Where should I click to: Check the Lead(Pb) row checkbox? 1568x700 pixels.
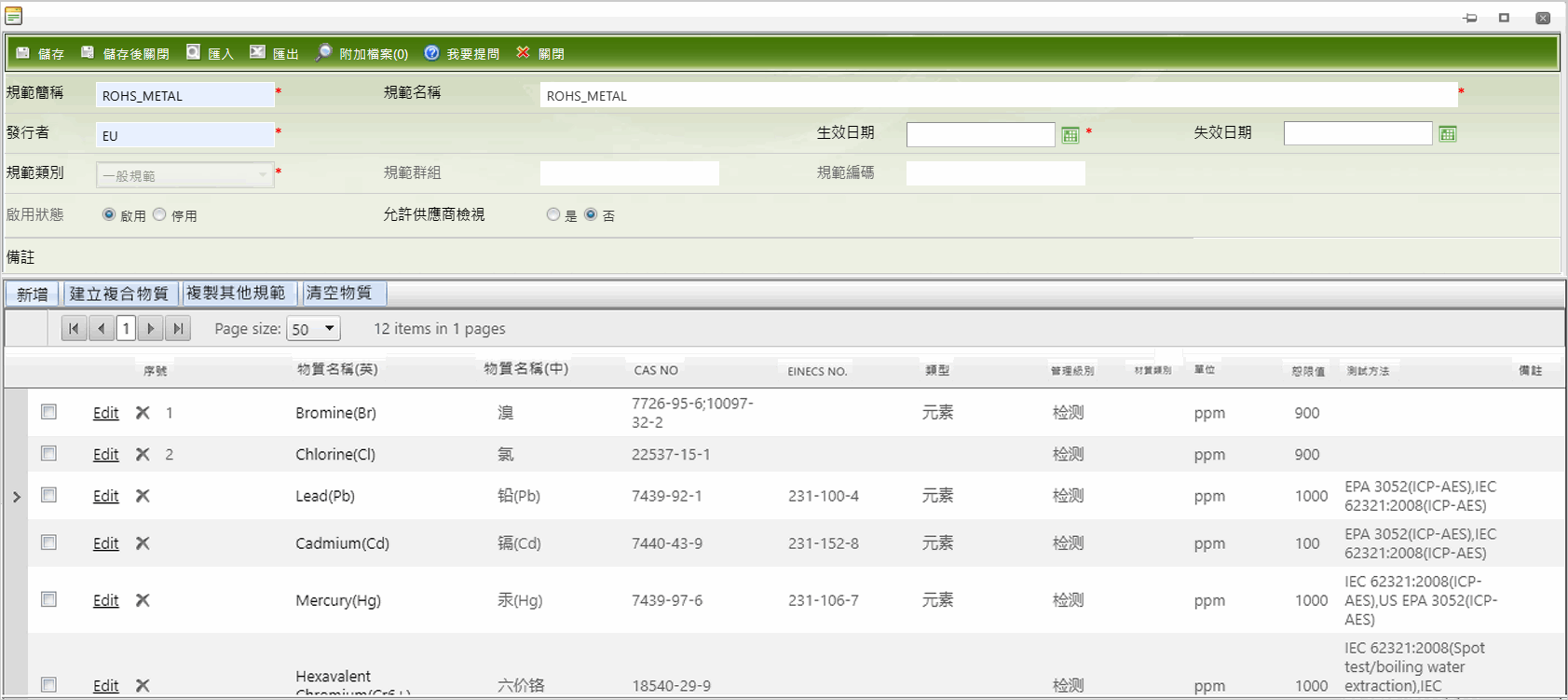coord(49,495)
